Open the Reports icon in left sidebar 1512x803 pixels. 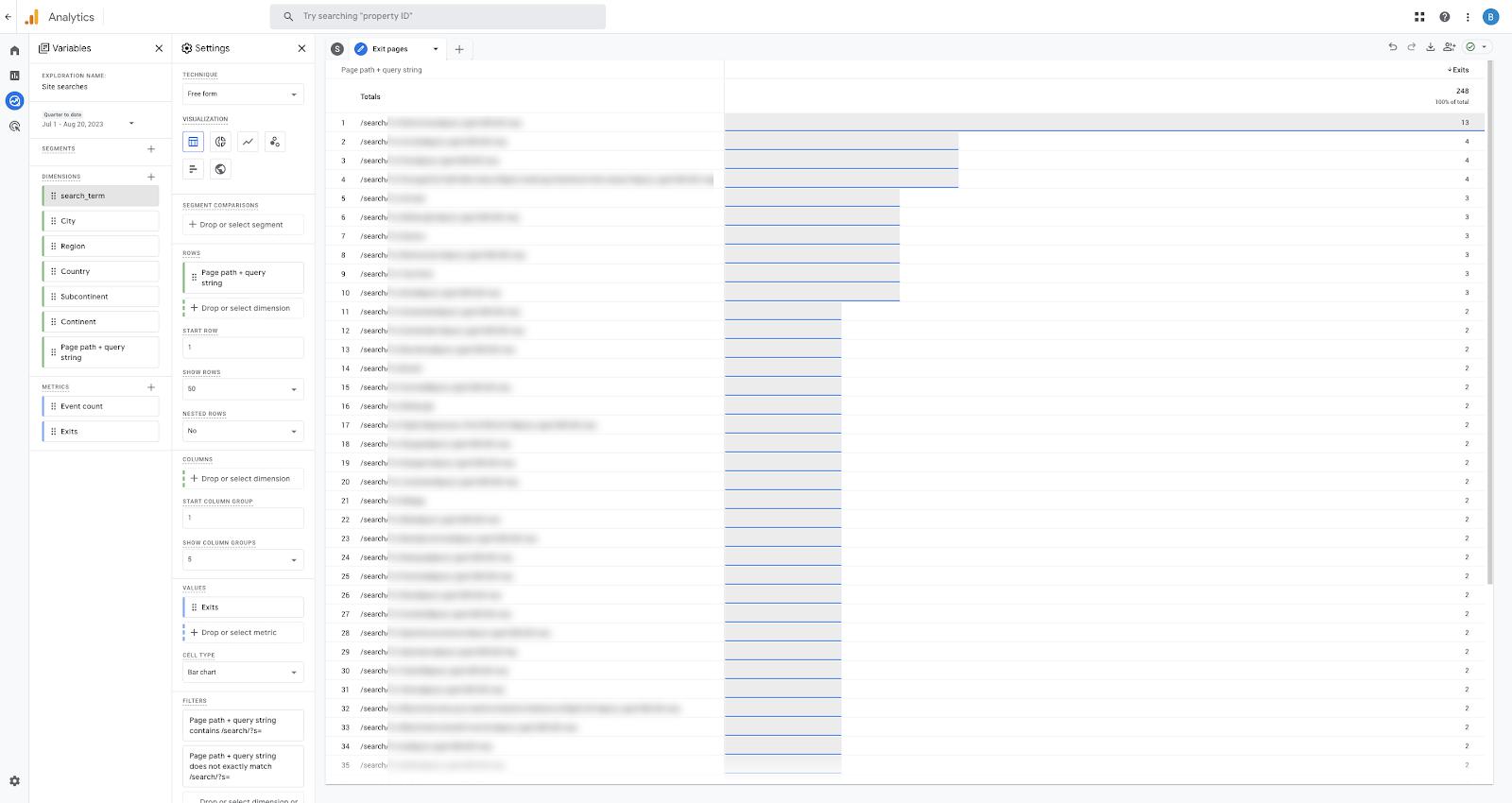14,76
